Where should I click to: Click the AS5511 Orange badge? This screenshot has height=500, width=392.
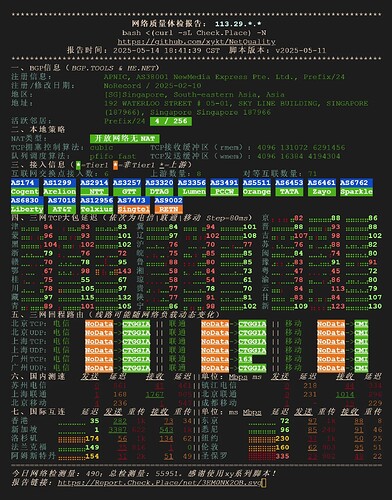[x=257, y=187]
